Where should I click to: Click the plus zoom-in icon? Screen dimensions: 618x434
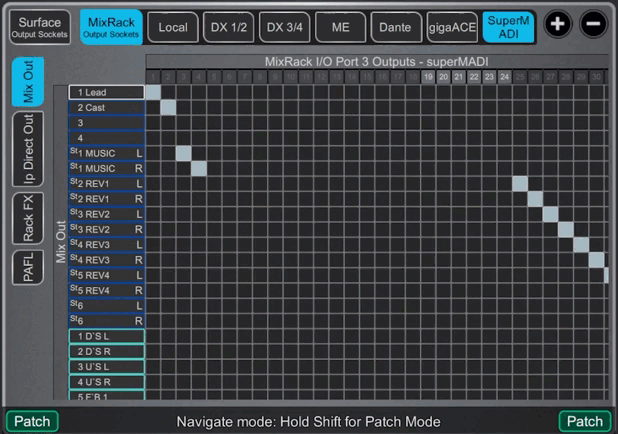pos(557,24)
